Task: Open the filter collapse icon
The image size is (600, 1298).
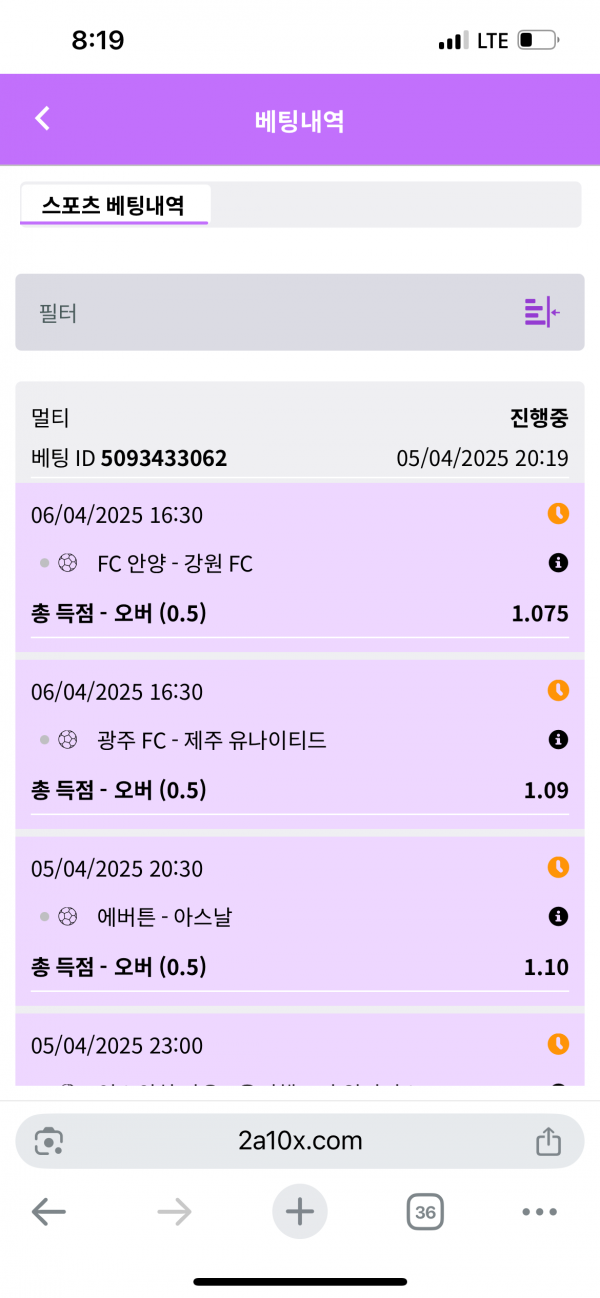Action: (x=541, y=312)
